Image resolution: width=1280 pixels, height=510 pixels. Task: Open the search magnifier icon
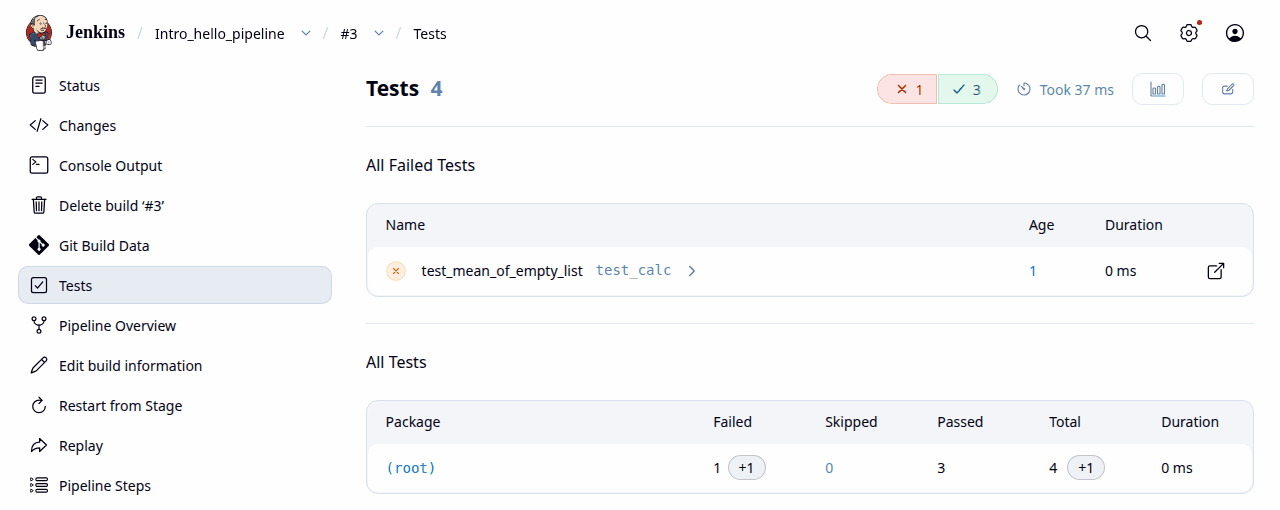1143,33
